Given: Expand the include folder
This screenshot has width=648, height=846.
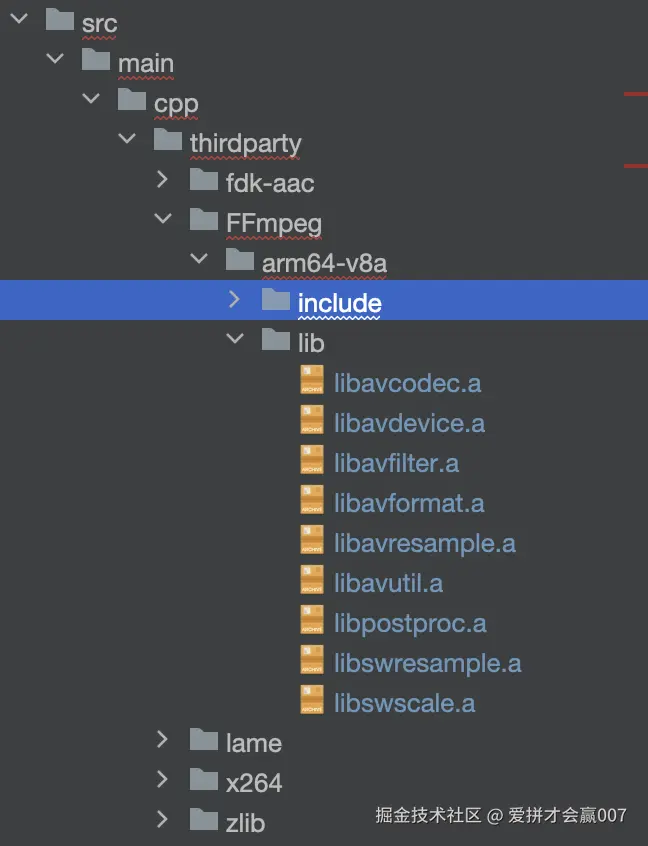Looking at the screenshot, I should (x=234, y=300).
